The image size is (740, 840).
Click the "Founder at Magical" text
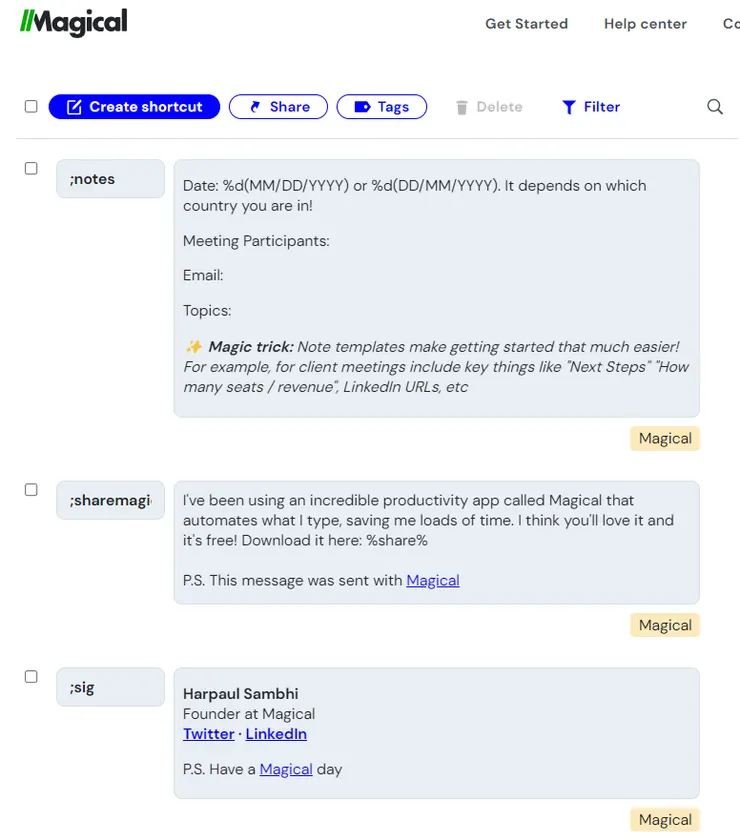[249, 714]
